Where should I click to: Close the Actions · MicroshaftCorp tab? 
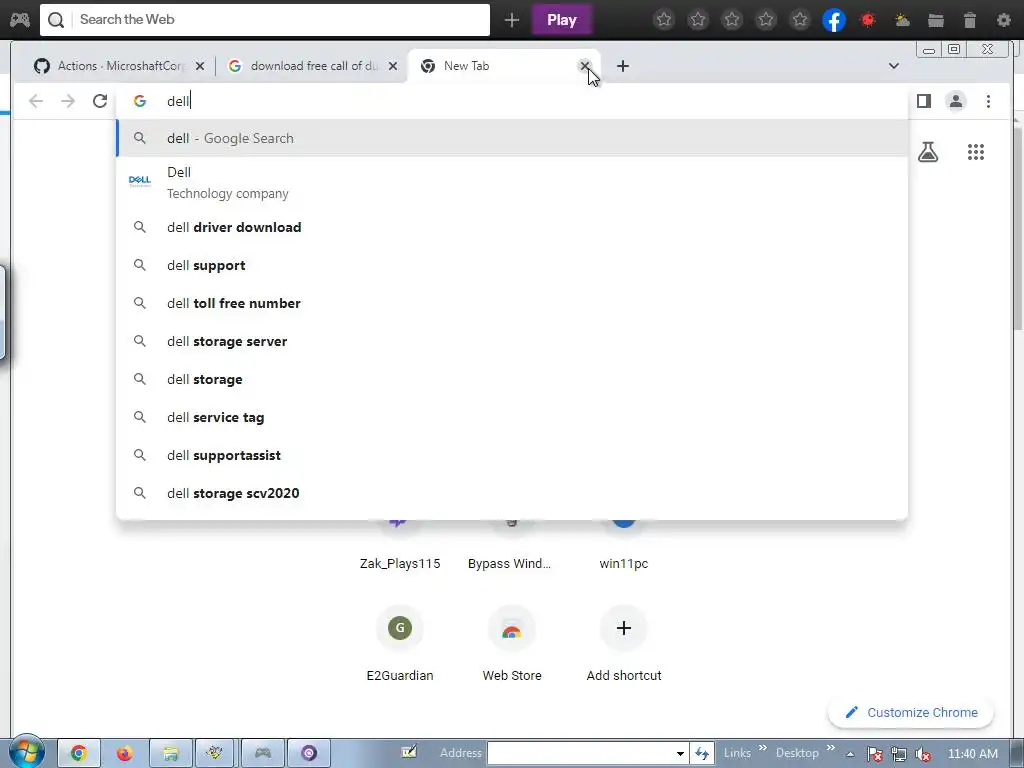(x=200, y=66)
